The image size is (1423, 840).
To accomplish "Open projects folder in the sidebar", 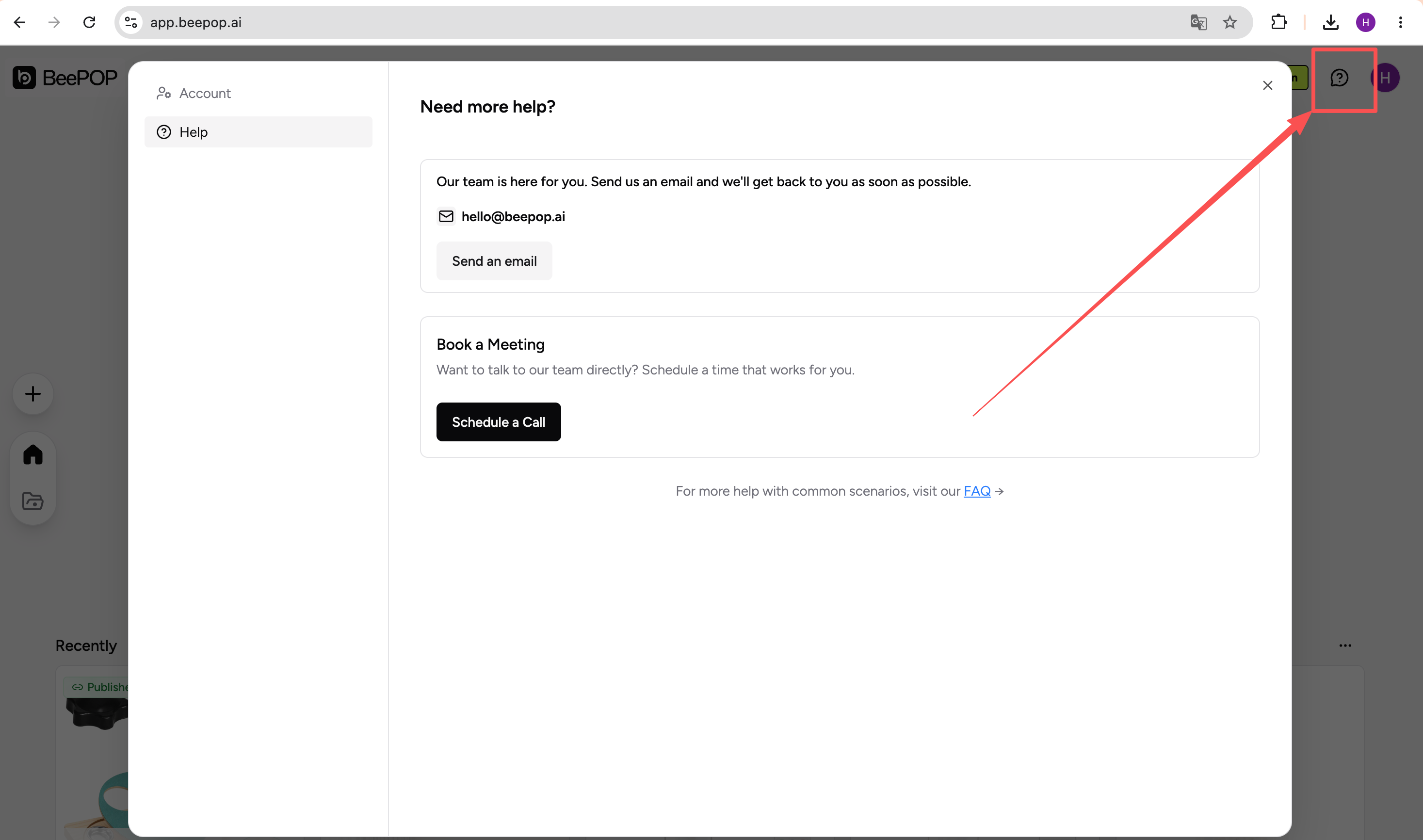I will pyautogui.click(x=33, y=501).
